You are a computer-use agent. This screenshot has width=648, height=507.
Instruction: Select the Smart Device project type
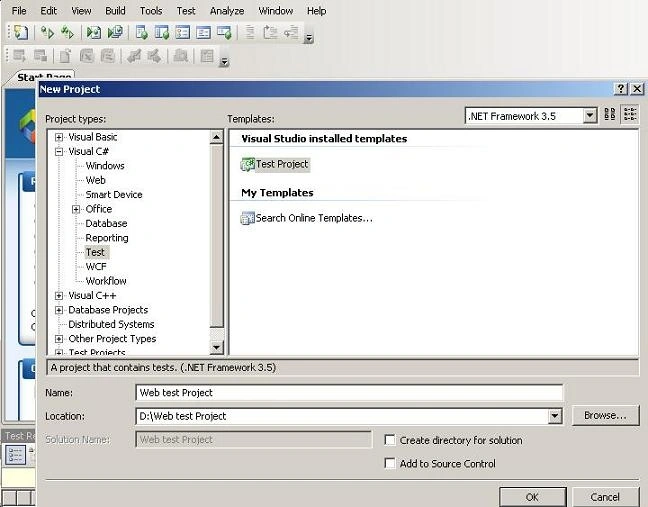coord(114,195)
